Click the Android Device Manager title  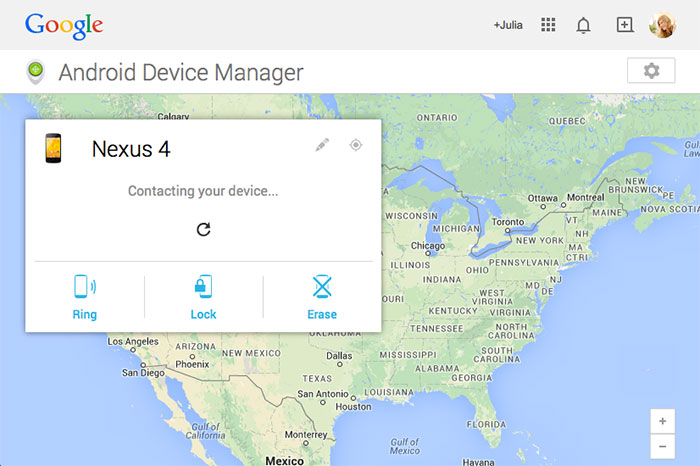(181, 72)
